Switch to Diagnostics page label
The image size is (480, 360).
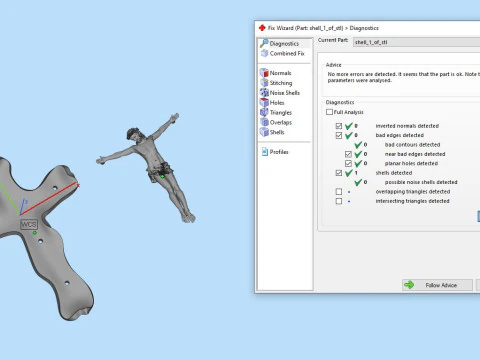pos(284,43)
